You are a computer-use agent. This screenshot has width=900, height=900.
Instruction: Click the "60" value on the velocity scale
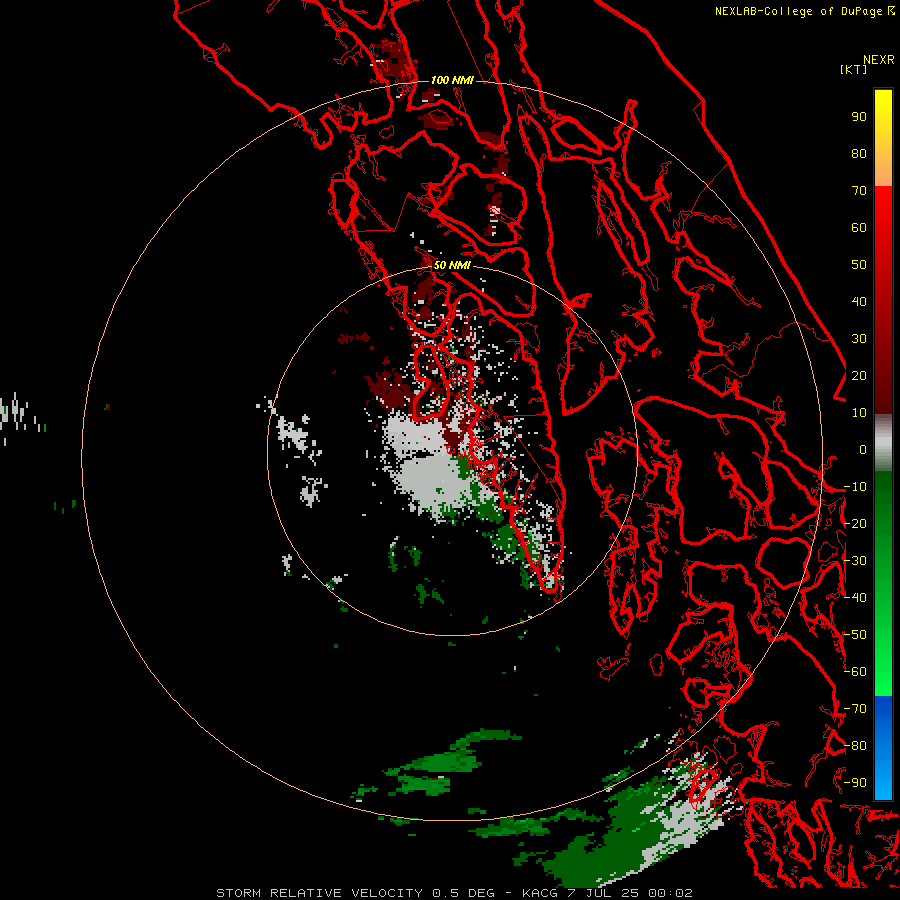(859, 227)
